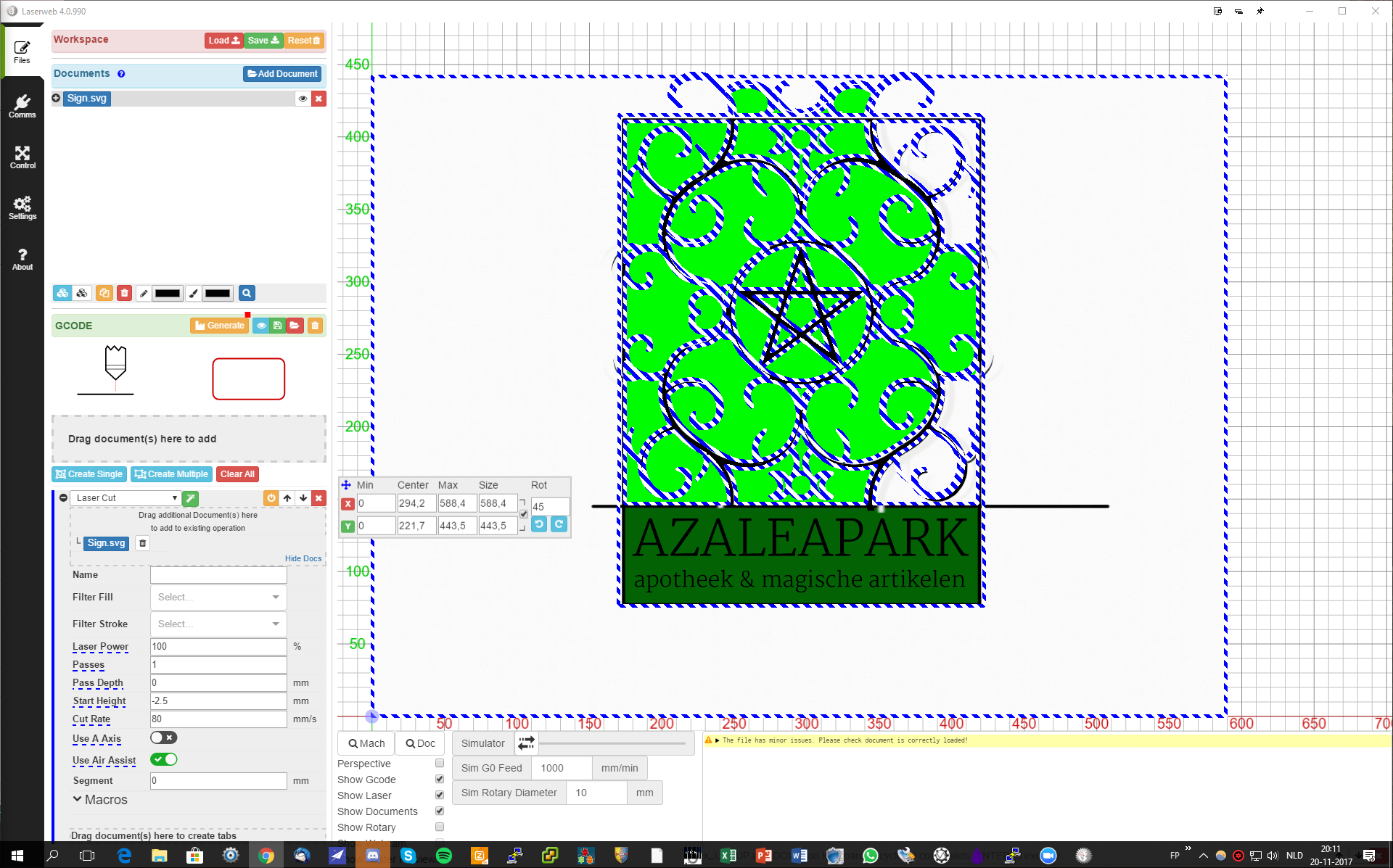Toggle visibility of Sign.svg document
1393x868 pixels.
coord(303,99)
